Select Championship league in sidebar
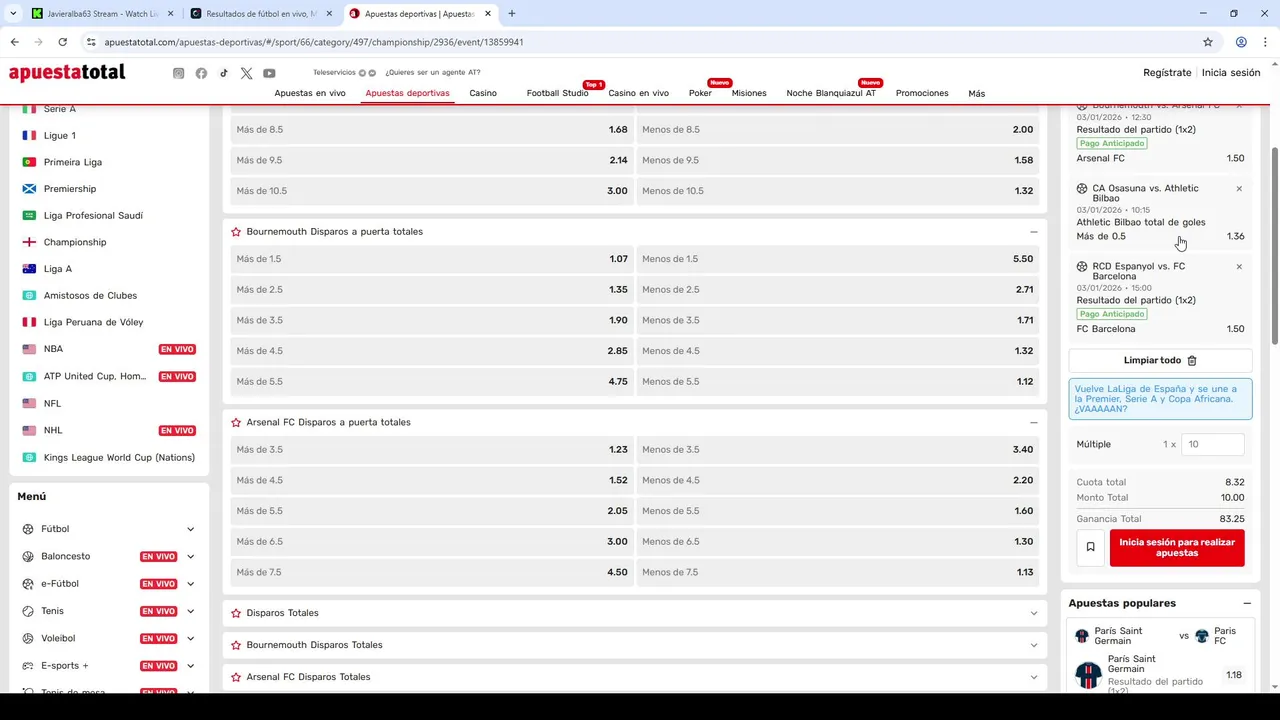The image size is (1280, 720). click(75, 242)
